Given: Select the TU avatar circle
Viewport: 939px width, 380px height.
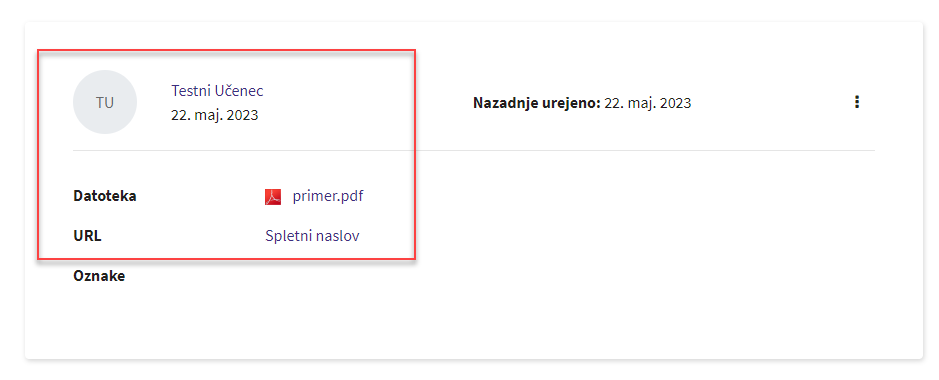Looking at the screenshot, I should coord(105,102).
